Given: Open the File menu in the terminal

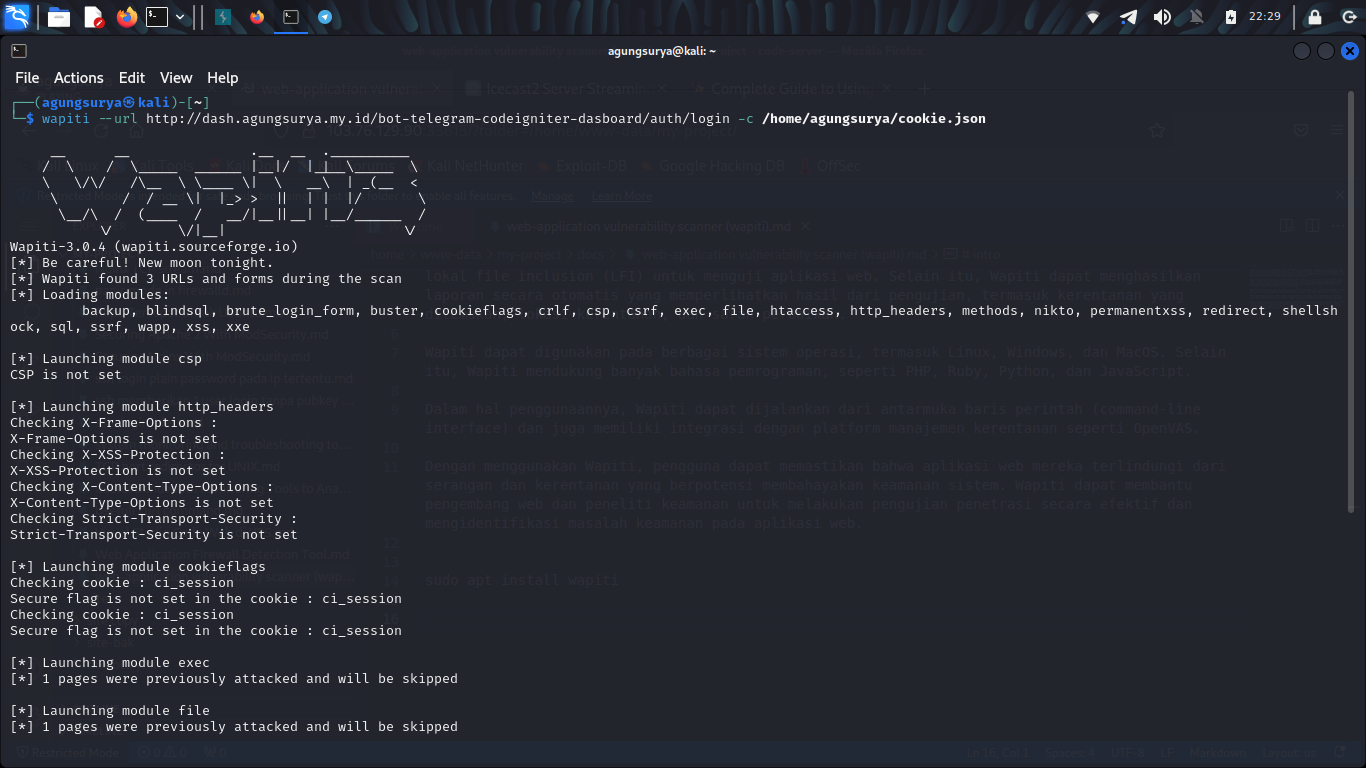Looking at the screenshot, I should [27, 78].
